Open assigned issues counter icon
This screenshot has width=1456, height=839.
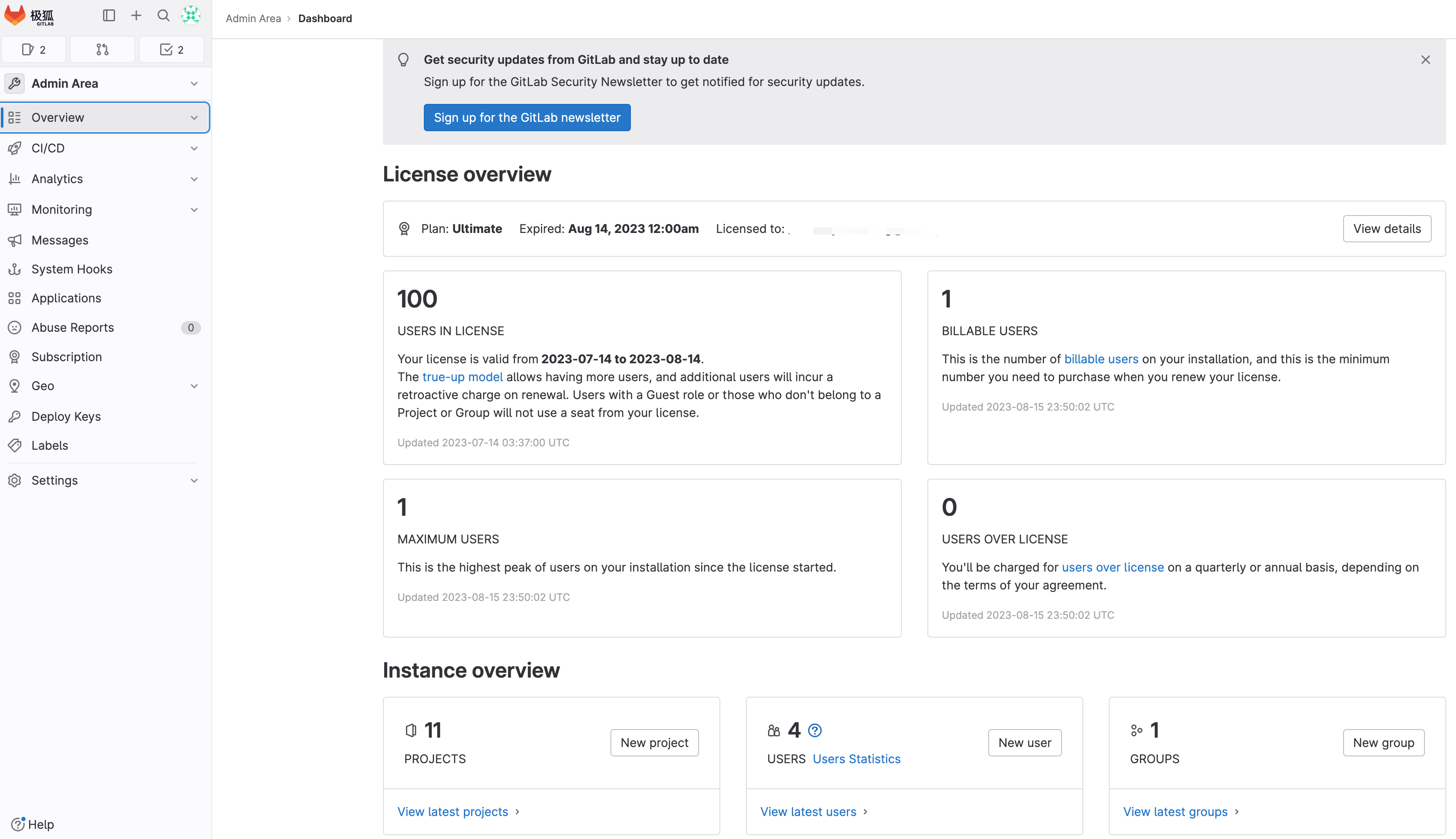[34, 49]
